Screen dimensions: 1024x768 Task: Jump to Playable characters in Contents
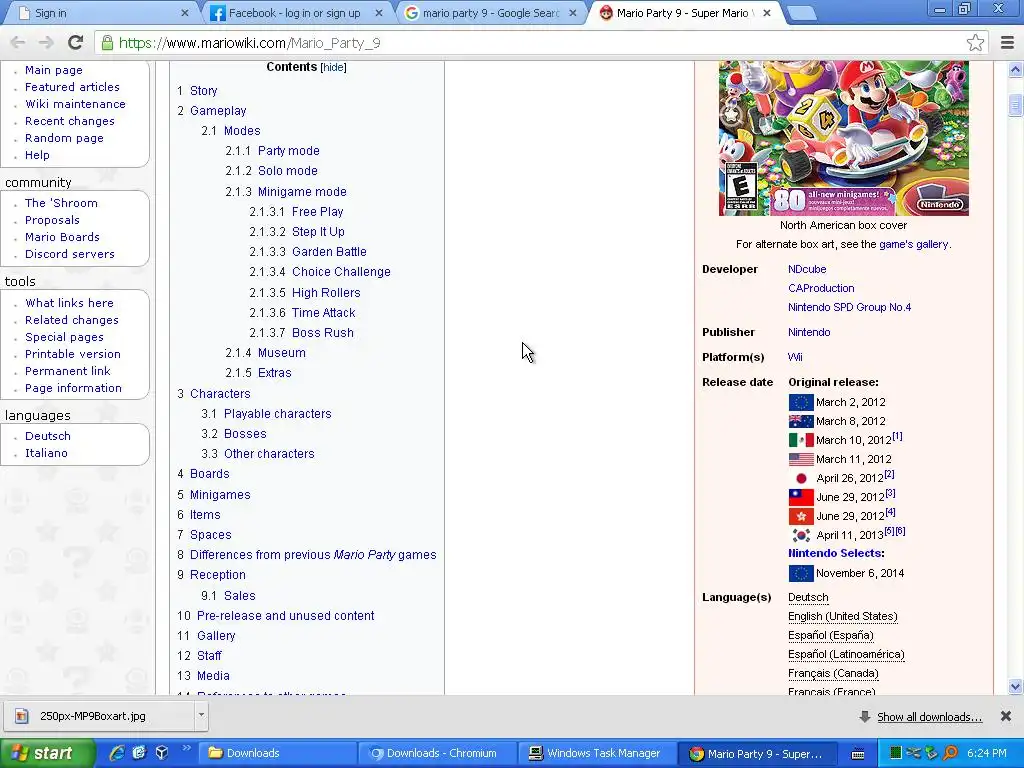pyautogui.click(x=278, y=413)
